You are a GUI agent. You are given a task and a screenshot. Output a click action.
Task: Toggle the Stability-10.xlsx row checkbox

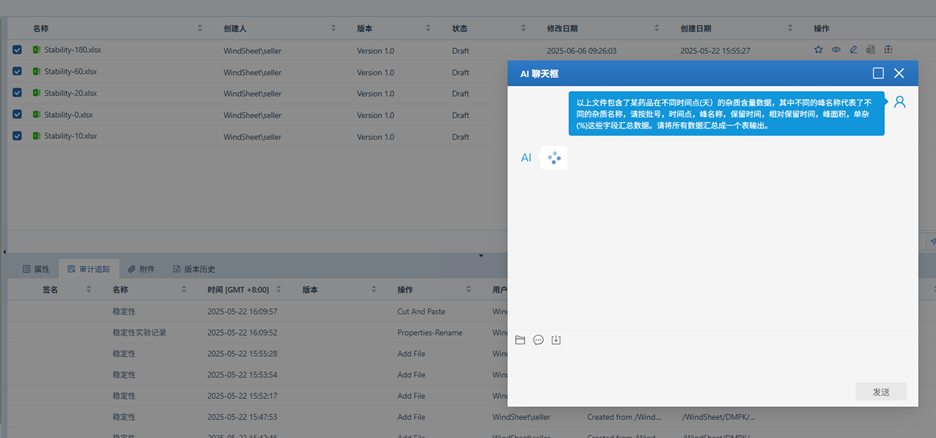[x=17, y=136]
